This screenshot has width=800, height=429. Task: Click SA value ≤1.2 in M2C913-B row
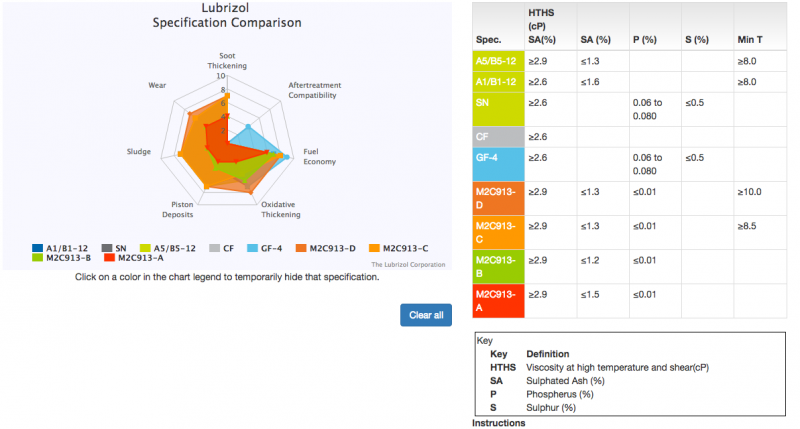tap(590, 260)
